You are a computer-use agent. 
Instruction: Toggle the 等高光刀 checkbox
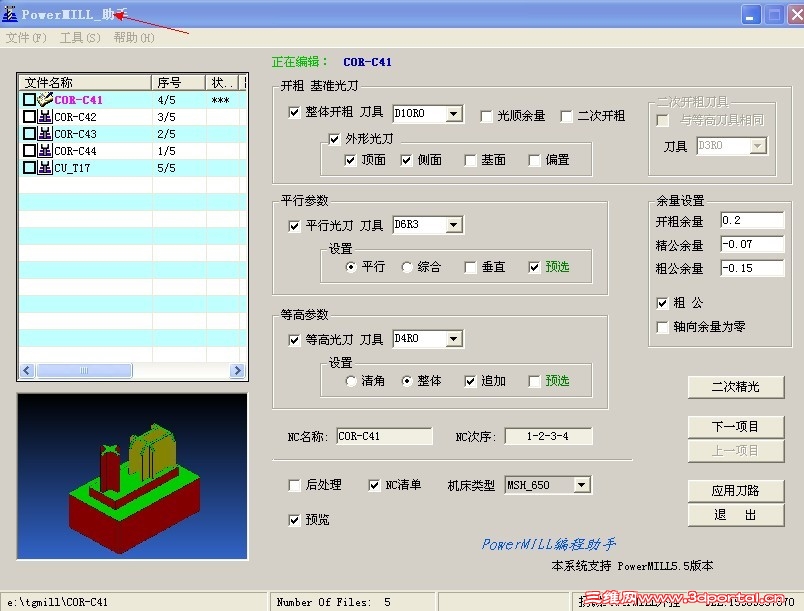(x=294, y=340)
